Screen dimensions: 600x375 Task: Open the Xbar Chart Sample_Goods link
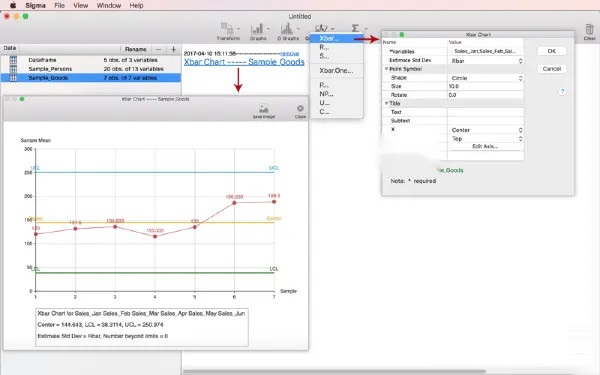pos(244,62)
